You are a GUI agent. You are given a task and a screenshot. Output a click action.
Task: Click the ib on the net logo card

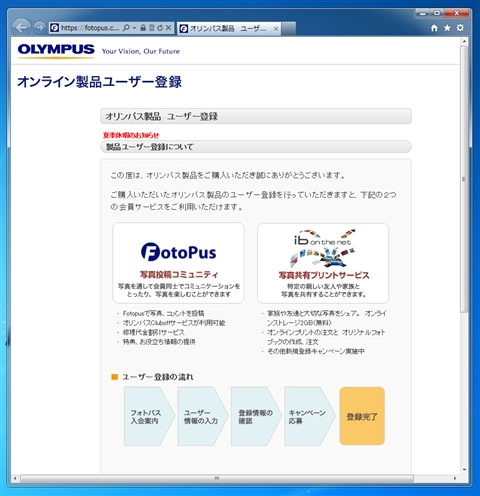pyautogui.click(x=323, y=263)
